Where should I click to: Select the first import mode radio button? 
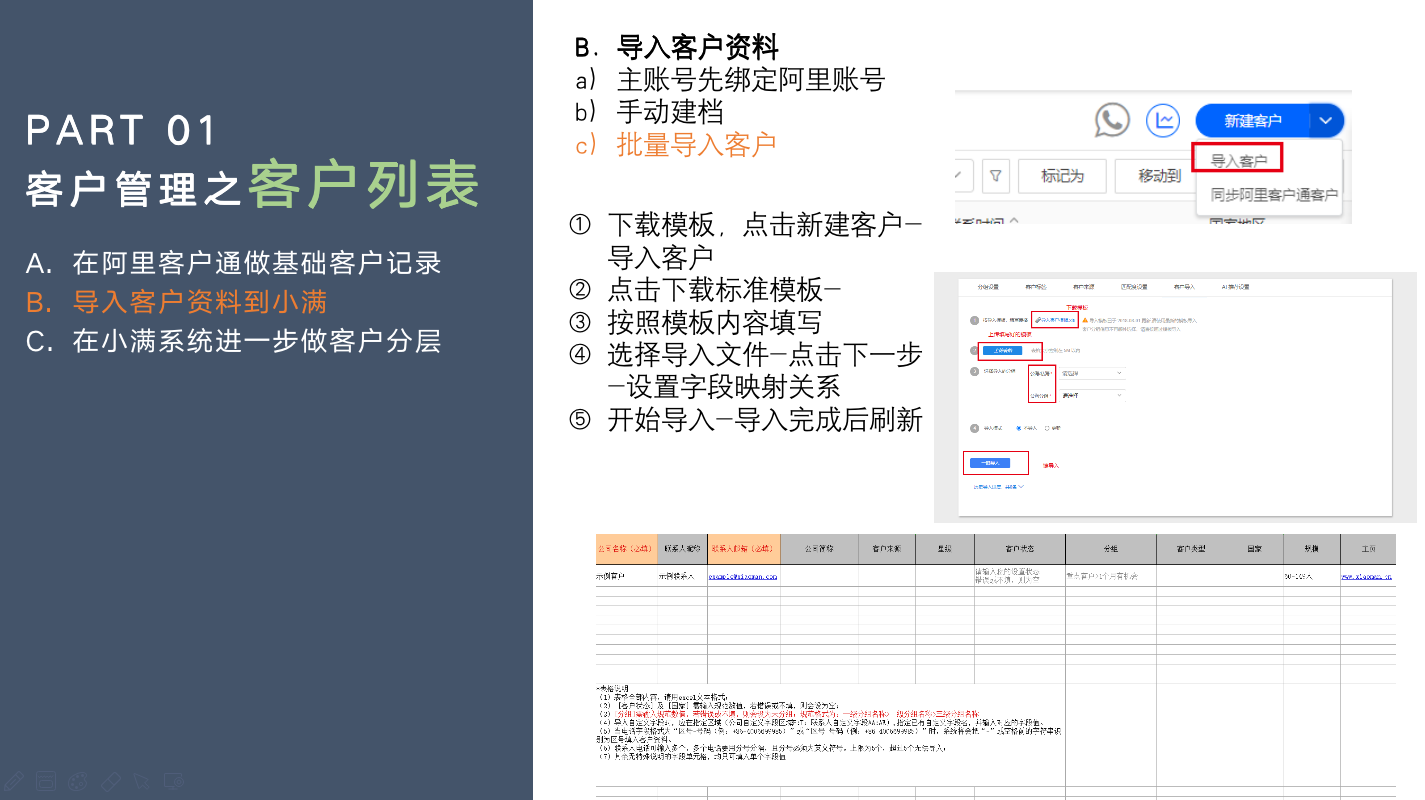pos(1018,428)
